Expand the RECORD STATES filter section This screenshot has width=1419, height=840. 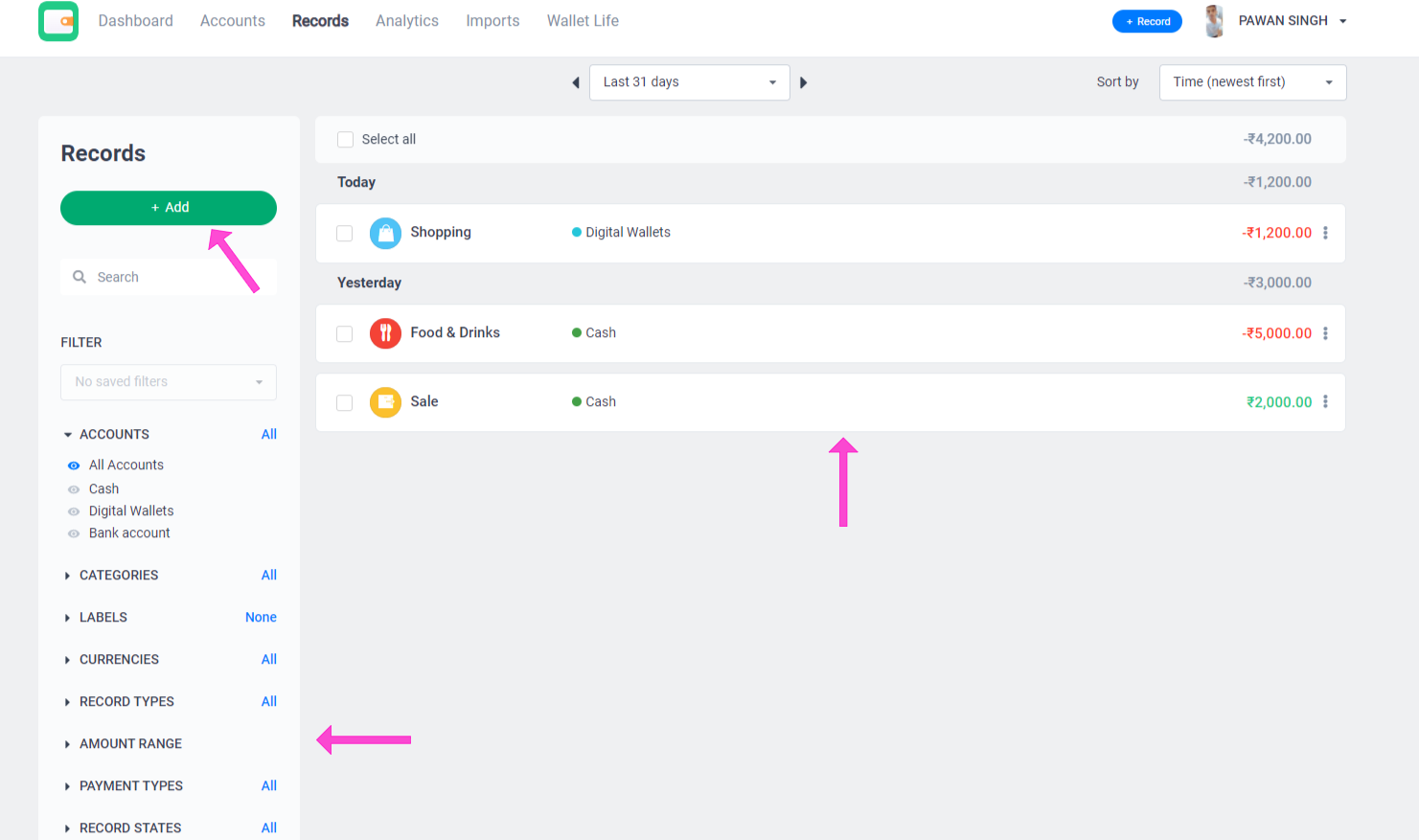click(x=67, y=829)
